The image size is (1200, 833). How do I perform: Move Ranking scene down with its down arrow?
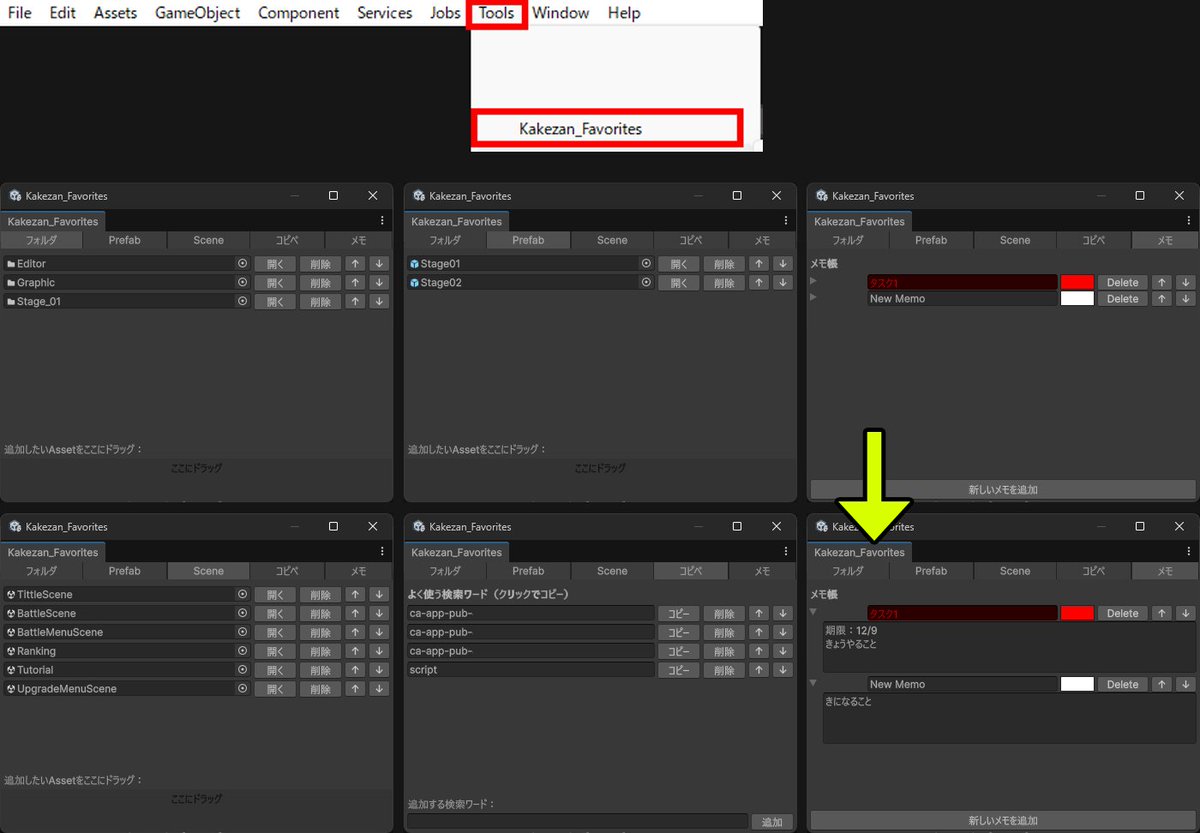tap(379, 651)
